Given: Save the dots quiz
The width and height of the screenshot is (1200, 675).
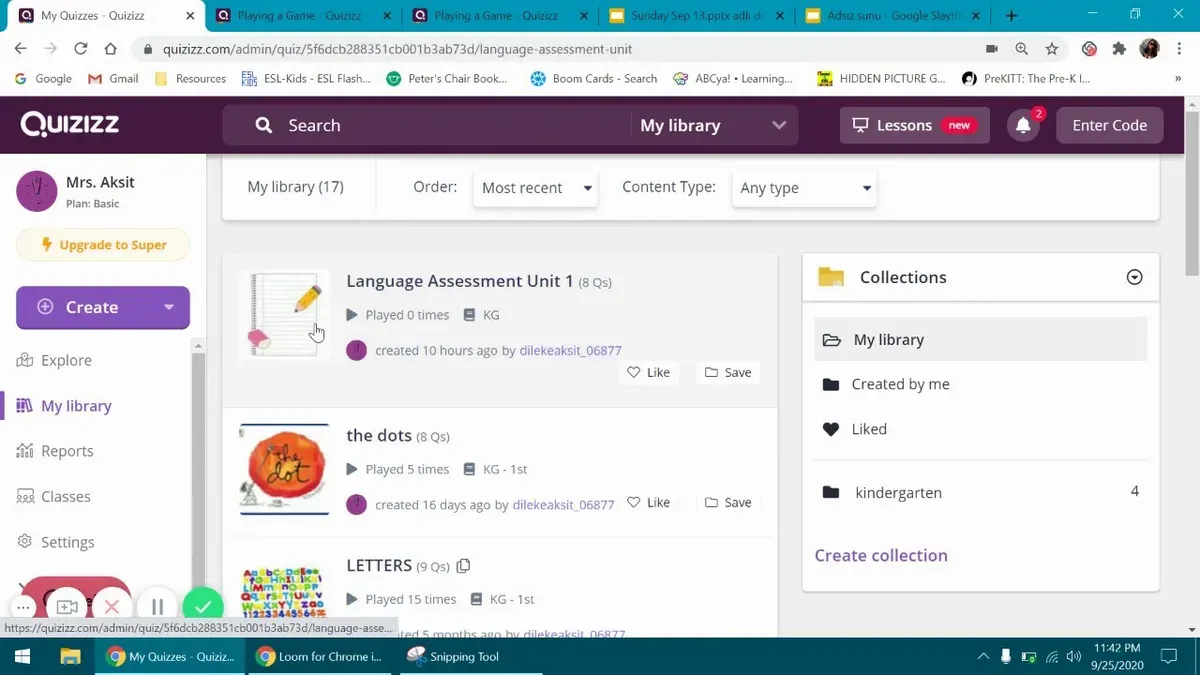Looking at the screenshot, I should point(728,503).
